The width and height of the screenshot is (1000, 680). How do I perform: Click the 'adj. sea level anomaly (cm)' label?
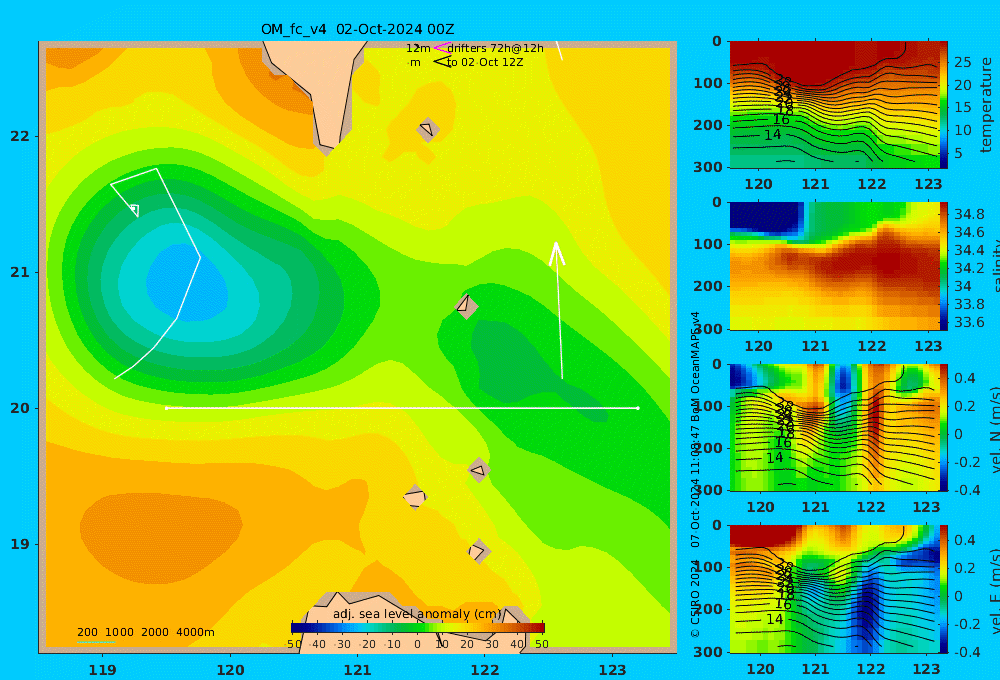pyautogui.click(x=417, y=614)
